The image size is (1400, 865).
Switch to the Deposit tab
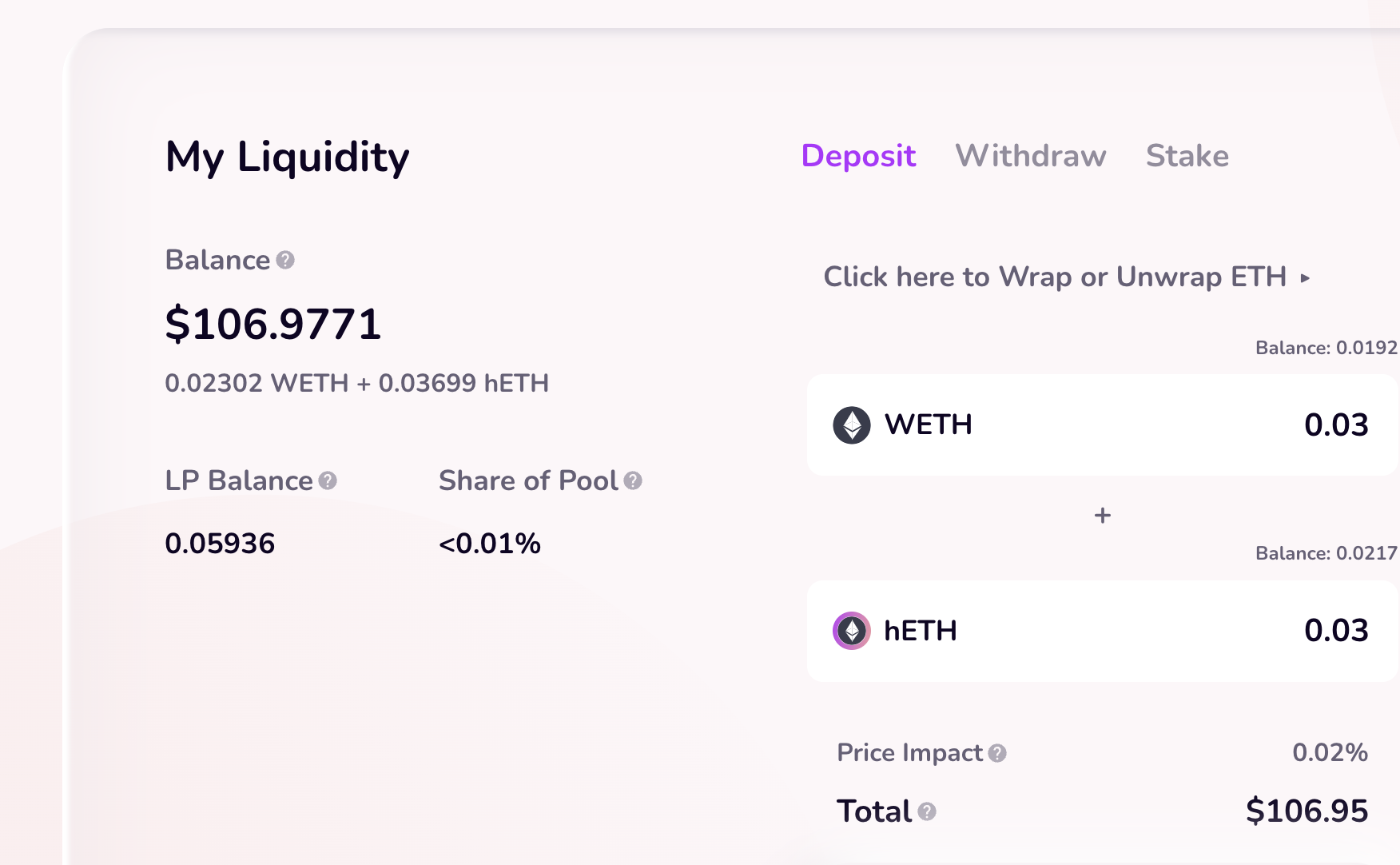pos(858,156)
